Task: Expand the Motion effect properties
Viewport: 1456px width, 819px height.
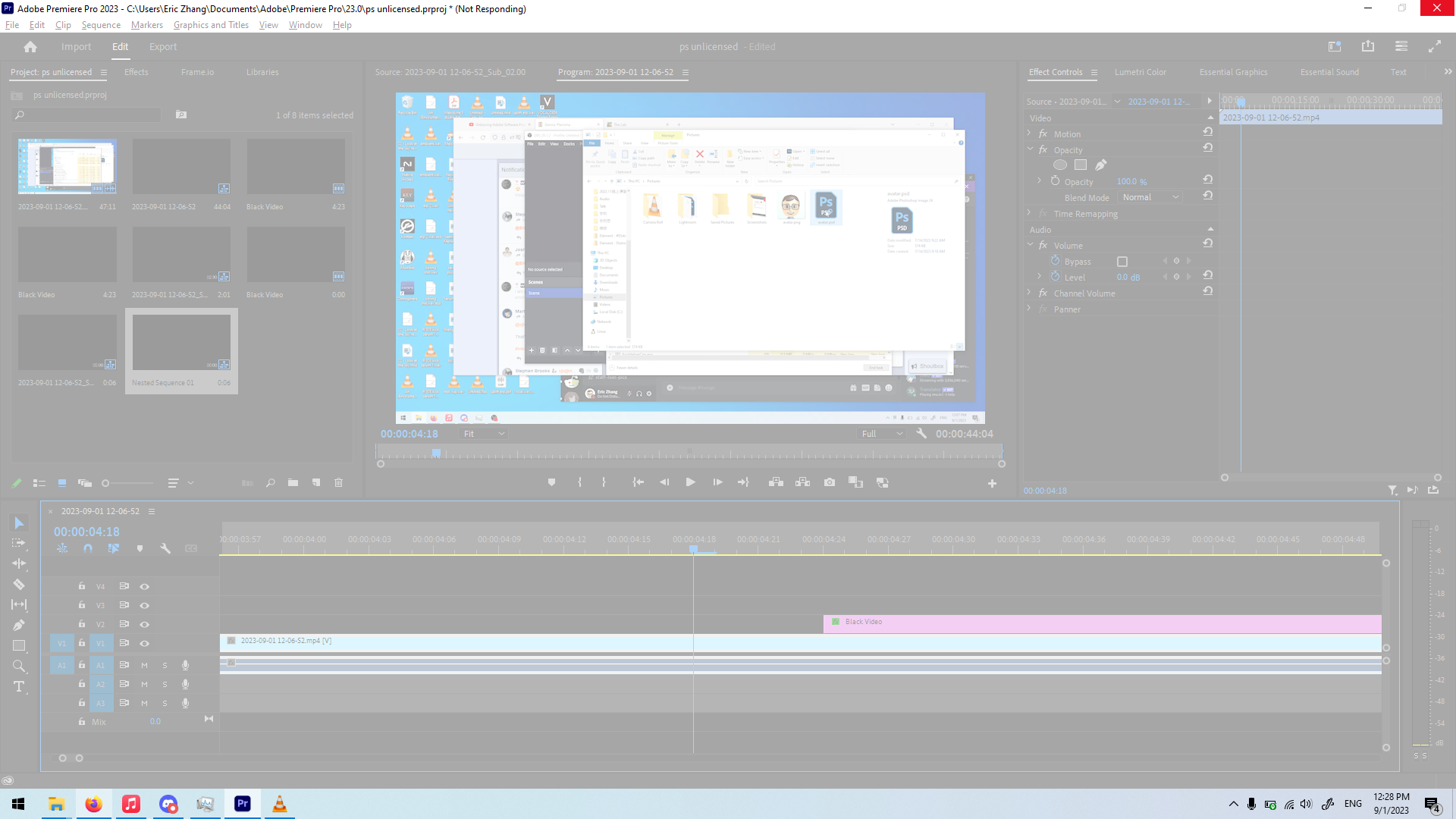Action: click(1030, 133)
